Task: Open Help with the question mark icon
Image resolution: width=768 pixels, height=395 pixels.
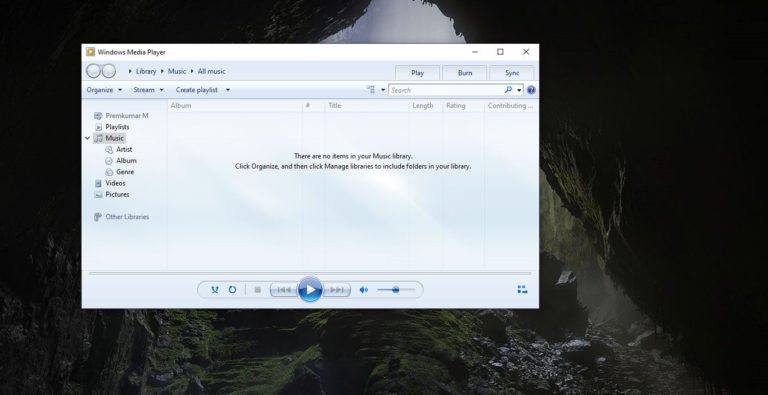Action: point(531,90)
